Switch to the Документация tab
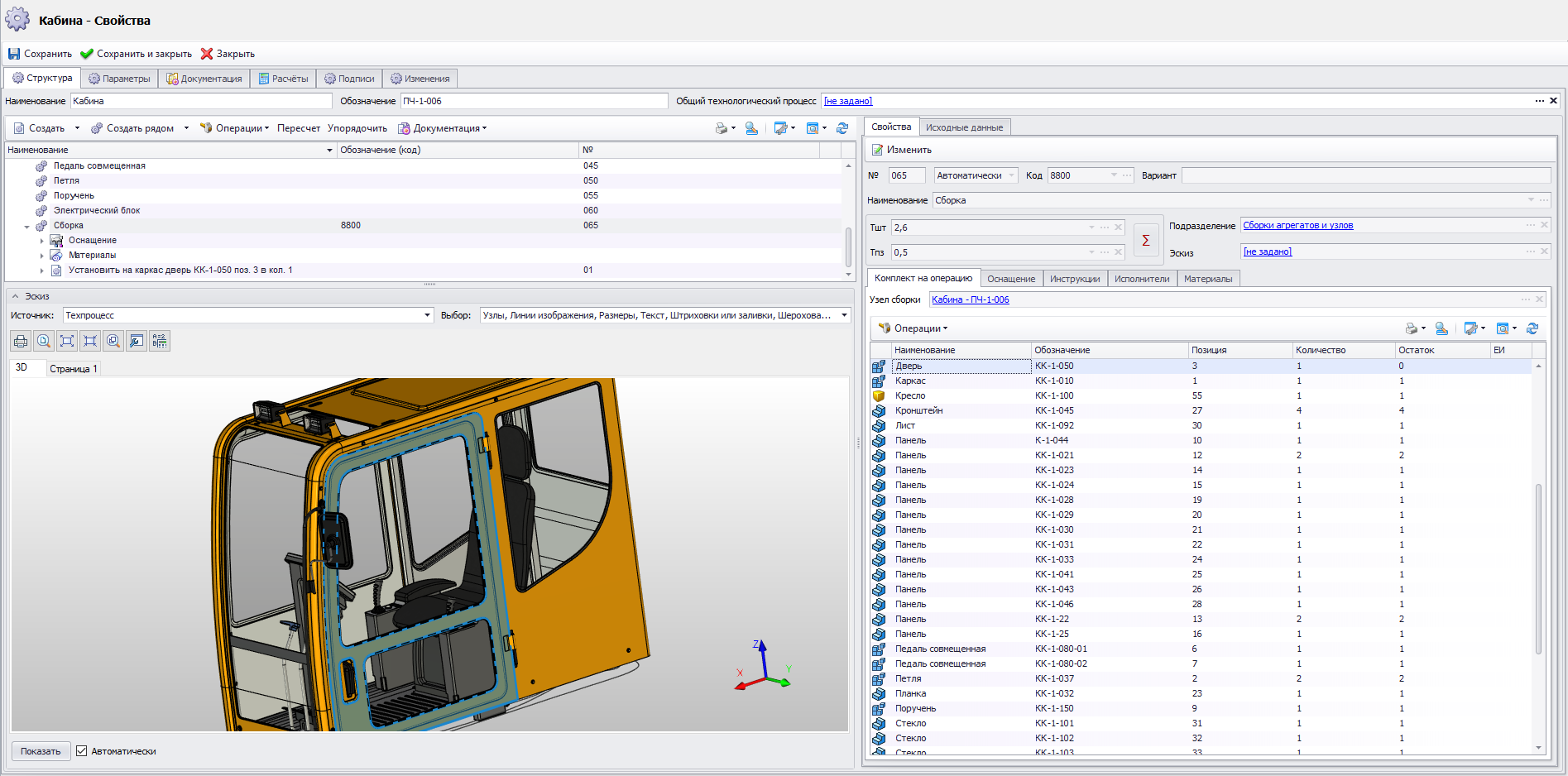The image size is (1568, 776). tap(204, 79)
